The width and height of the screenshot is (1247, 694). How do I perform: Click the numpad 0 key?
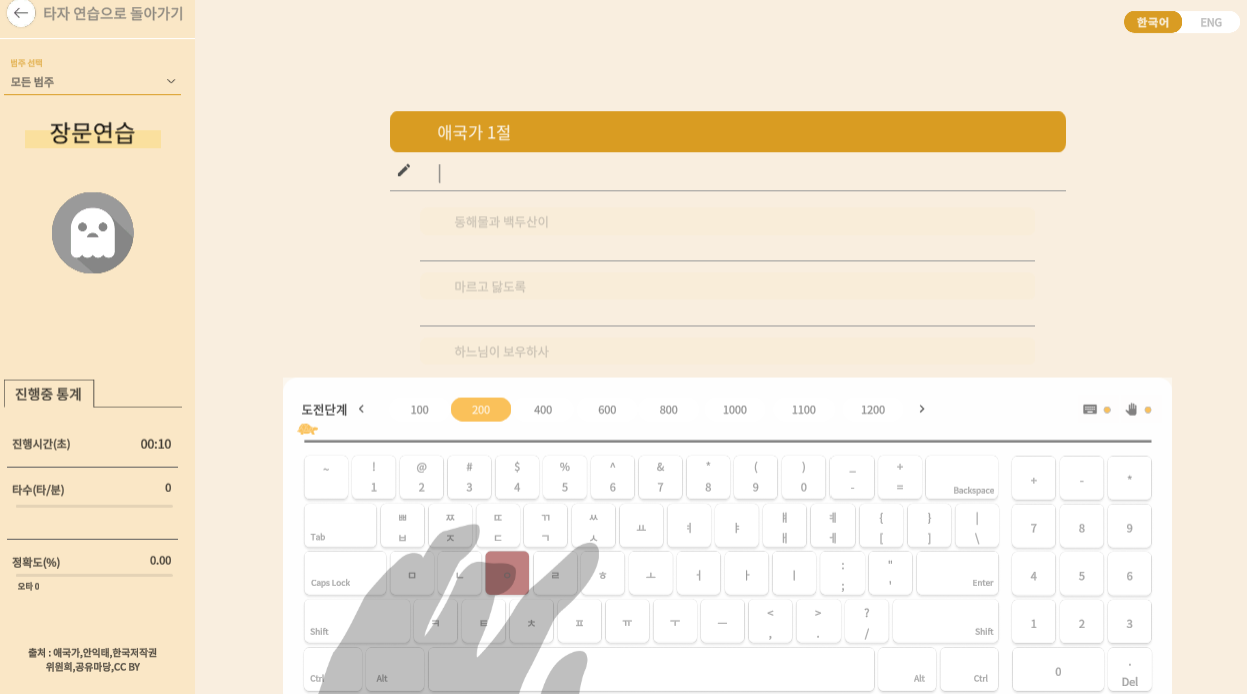pos(1058,670)
